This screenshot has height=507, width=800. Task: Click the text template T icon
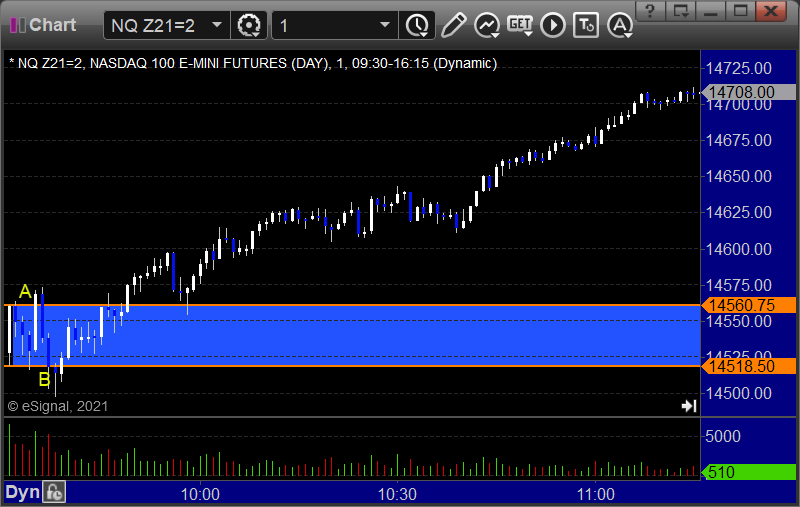pyautogui.click(x=586, y=25)
